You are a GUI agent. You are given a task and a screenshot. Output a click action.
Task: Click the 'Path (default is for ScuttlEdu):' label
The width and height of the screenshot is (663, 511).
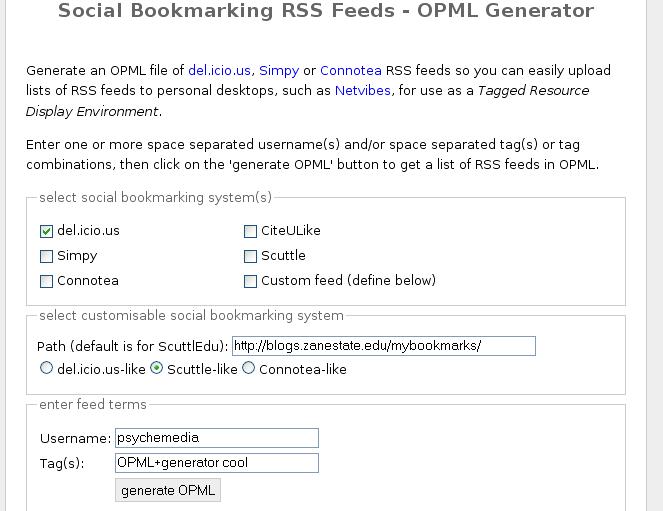(x=133, y=347)
